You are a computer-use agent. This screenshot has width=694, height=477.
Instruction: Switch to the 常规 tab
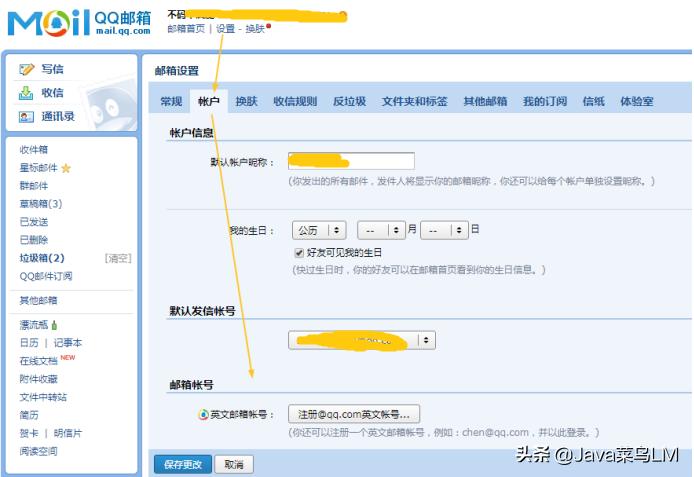click(x=171, y=101)
